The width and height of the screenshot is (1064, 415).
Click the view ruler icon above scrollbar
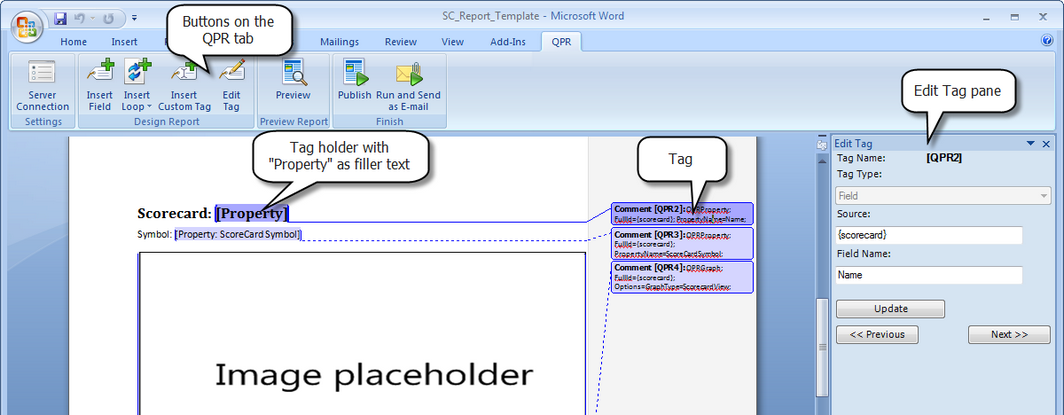[x=822, y=144]
